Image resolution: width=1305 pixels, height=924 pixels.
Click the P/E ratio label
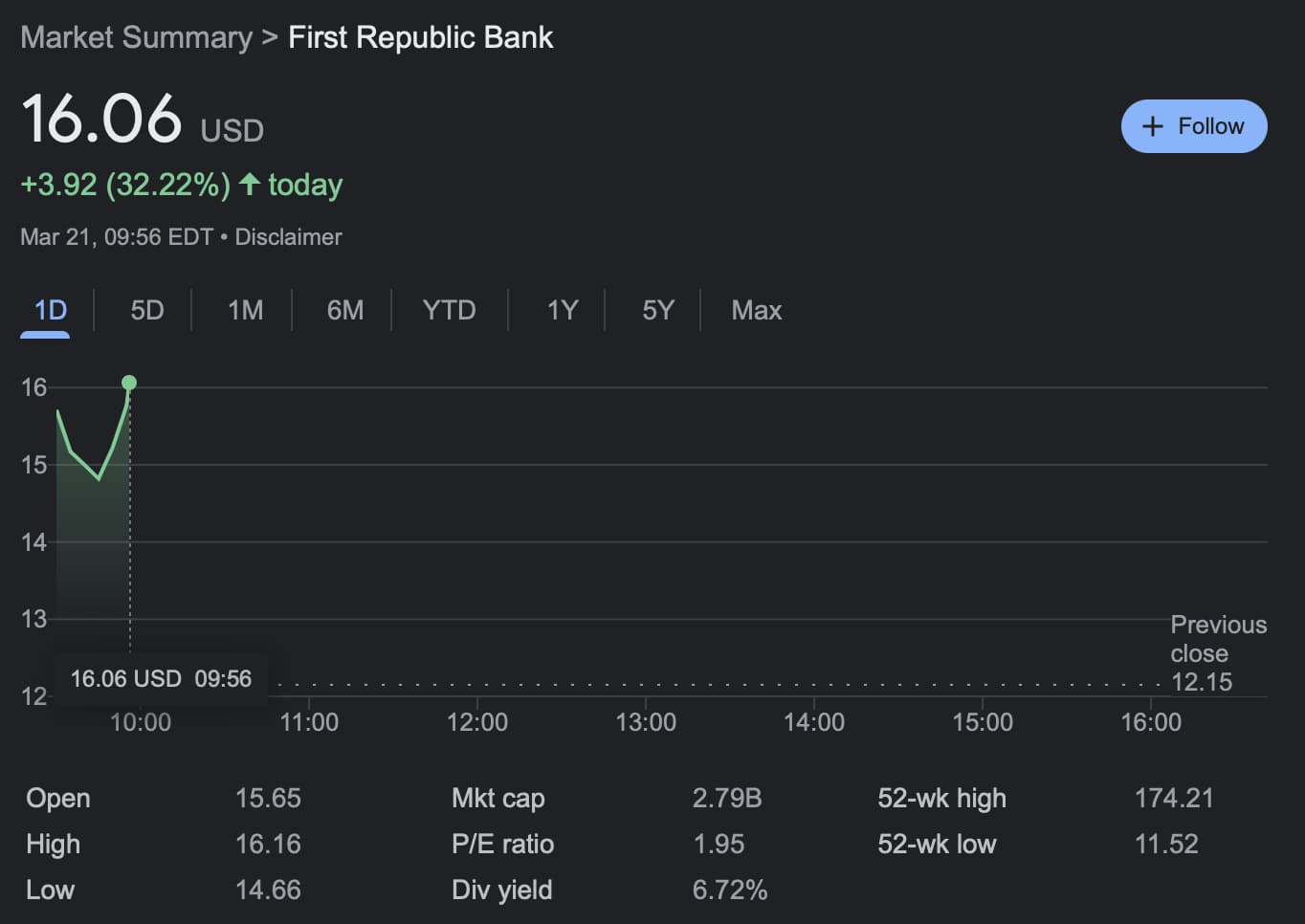click(502, 844)
